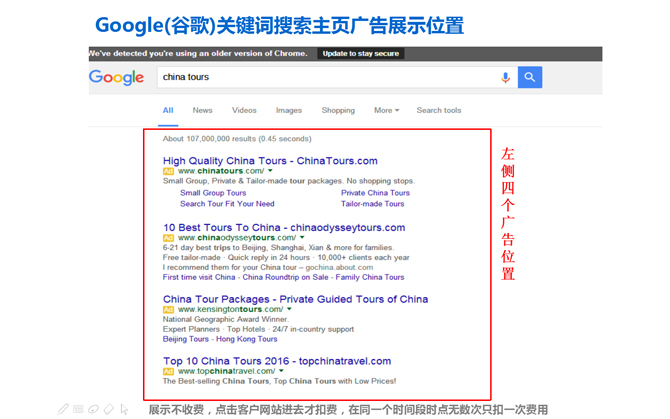
Task: Click 6-21 day best trips description line
Action: (279, 248)
